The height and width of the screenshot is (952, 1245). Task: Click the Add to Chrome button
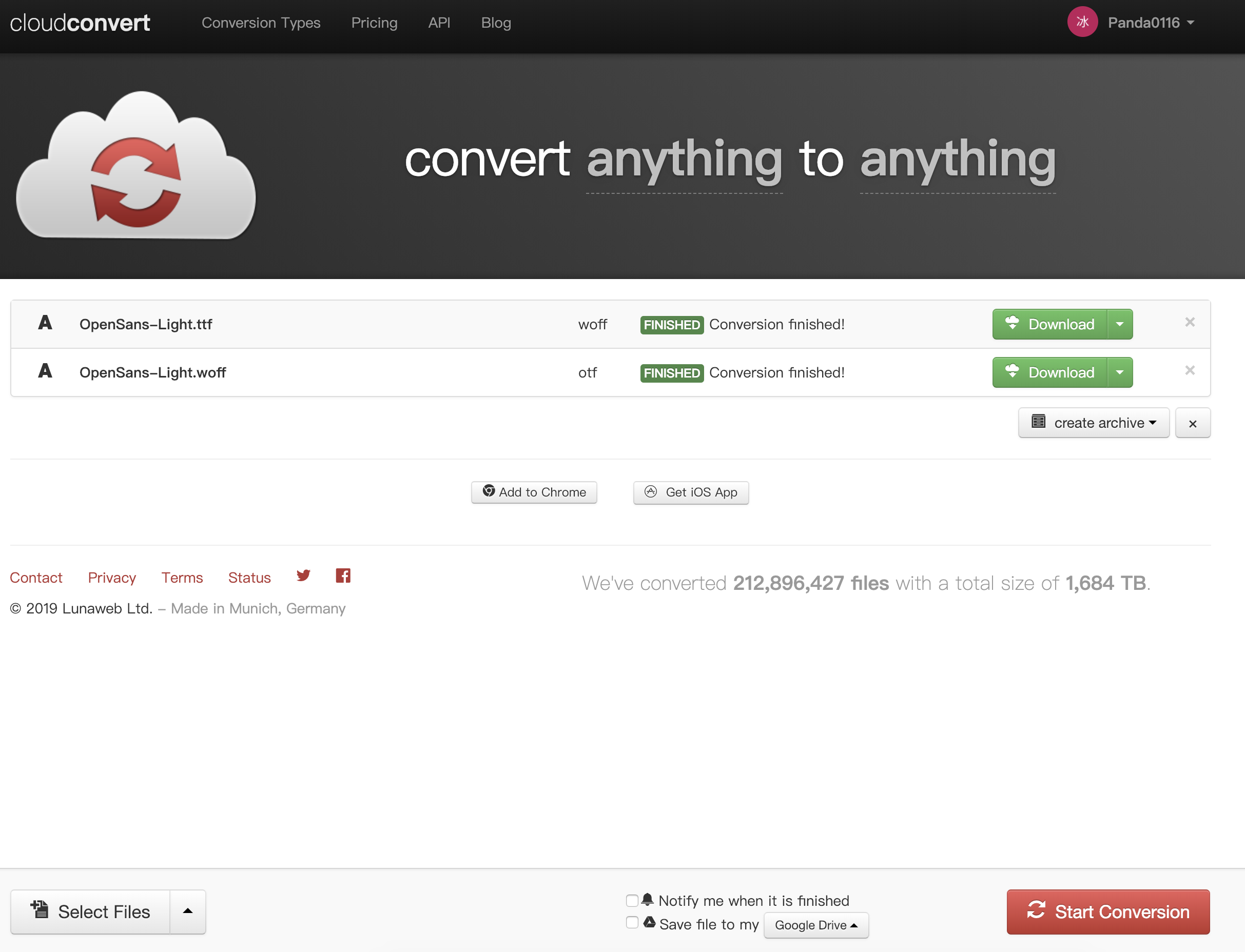click(534, 492)
